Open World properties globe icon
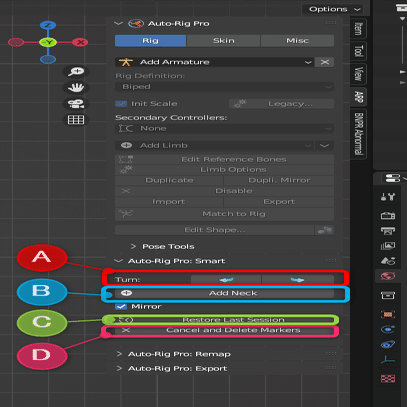The image size is (407, 407). coord(388,276)
